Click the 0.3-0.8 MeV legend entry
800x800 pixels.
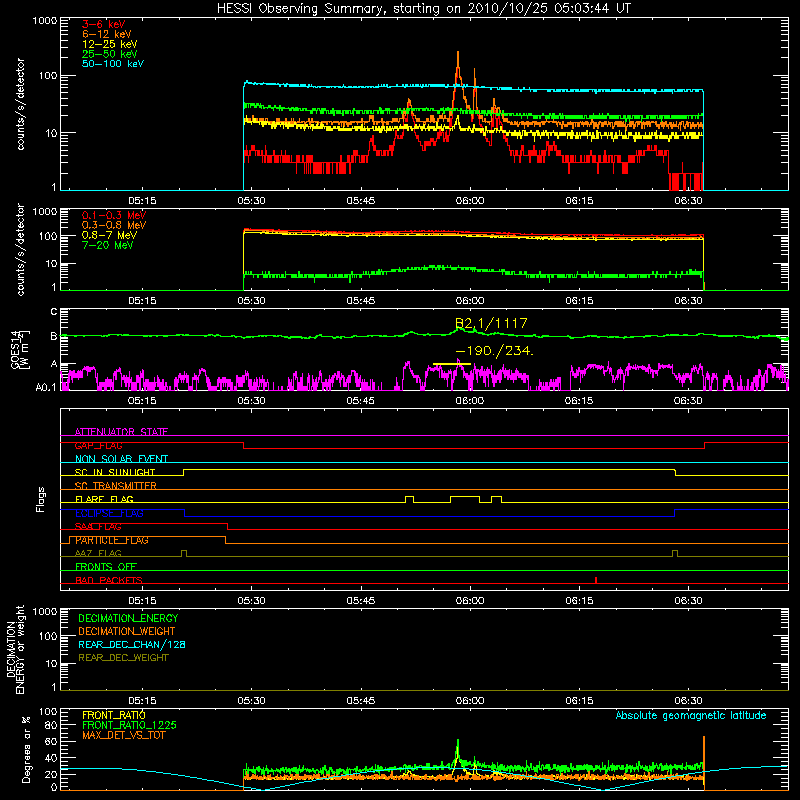click(x=114, y=225)
